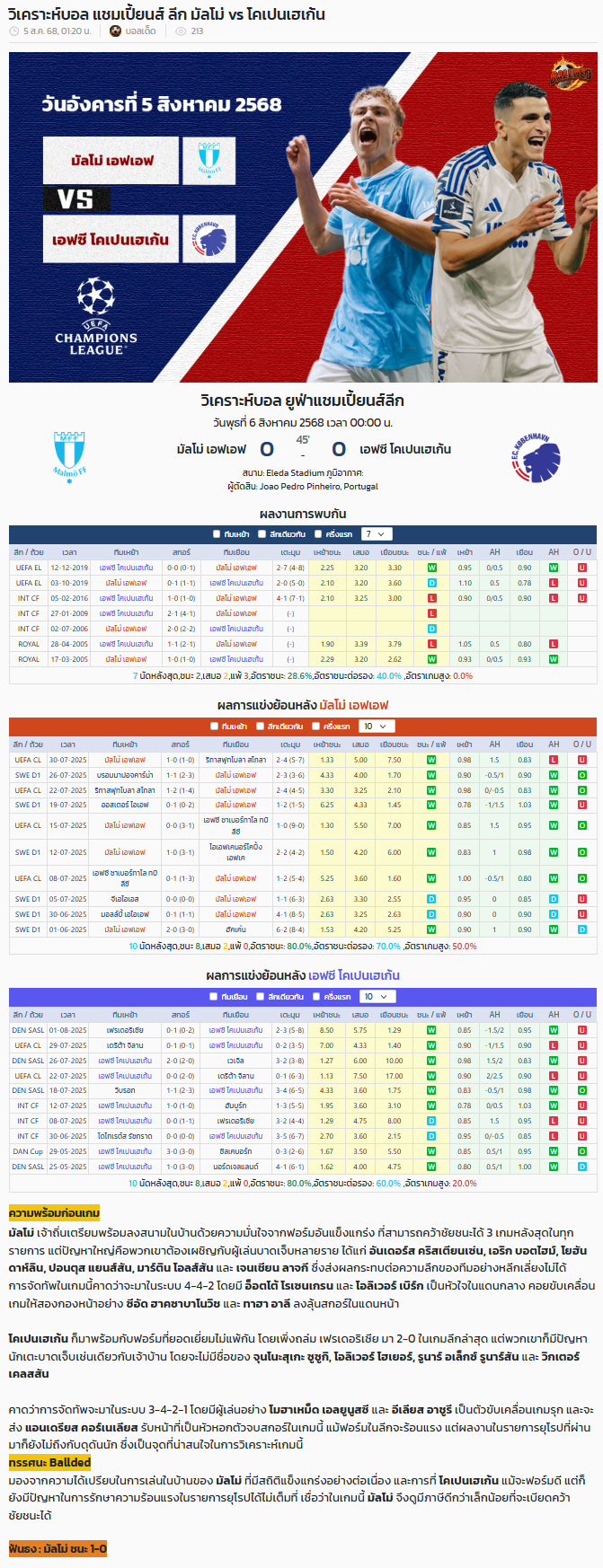Click blue D AH badge in 30-06-2025 Malmö row
603x1568 pixels.
(x=554, y=914)
